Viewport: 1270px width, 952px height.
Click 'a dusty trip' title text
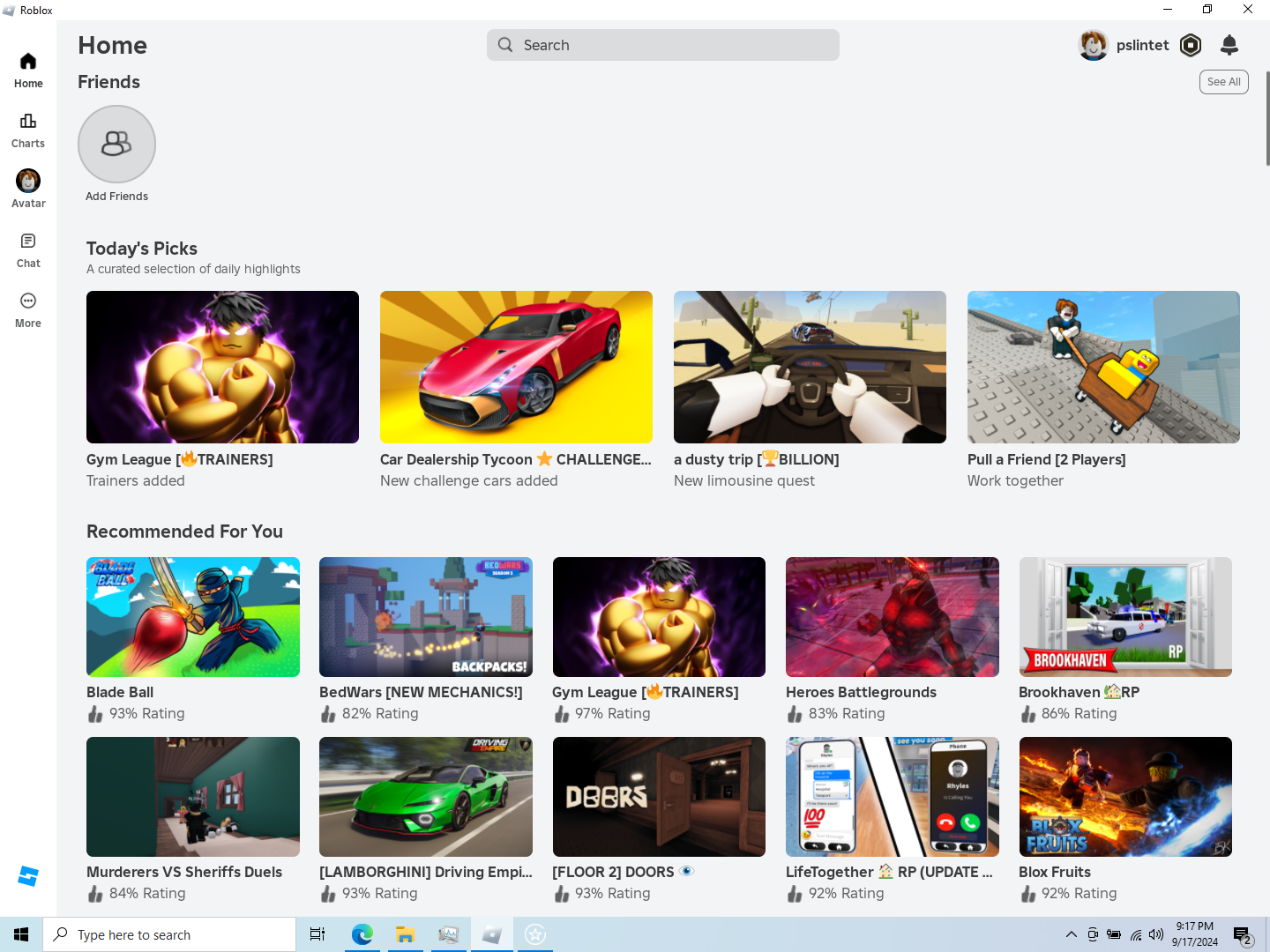point(757,459)
